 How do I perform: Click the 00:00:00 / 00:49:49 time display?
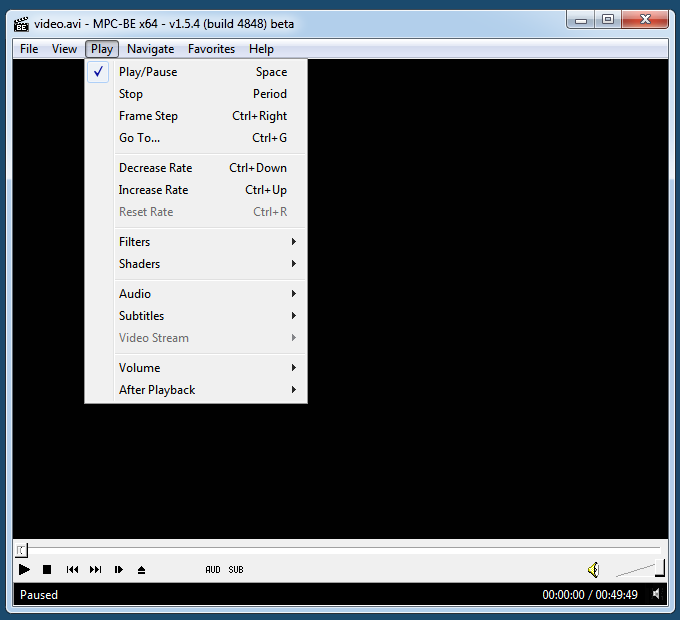(590, 594)
